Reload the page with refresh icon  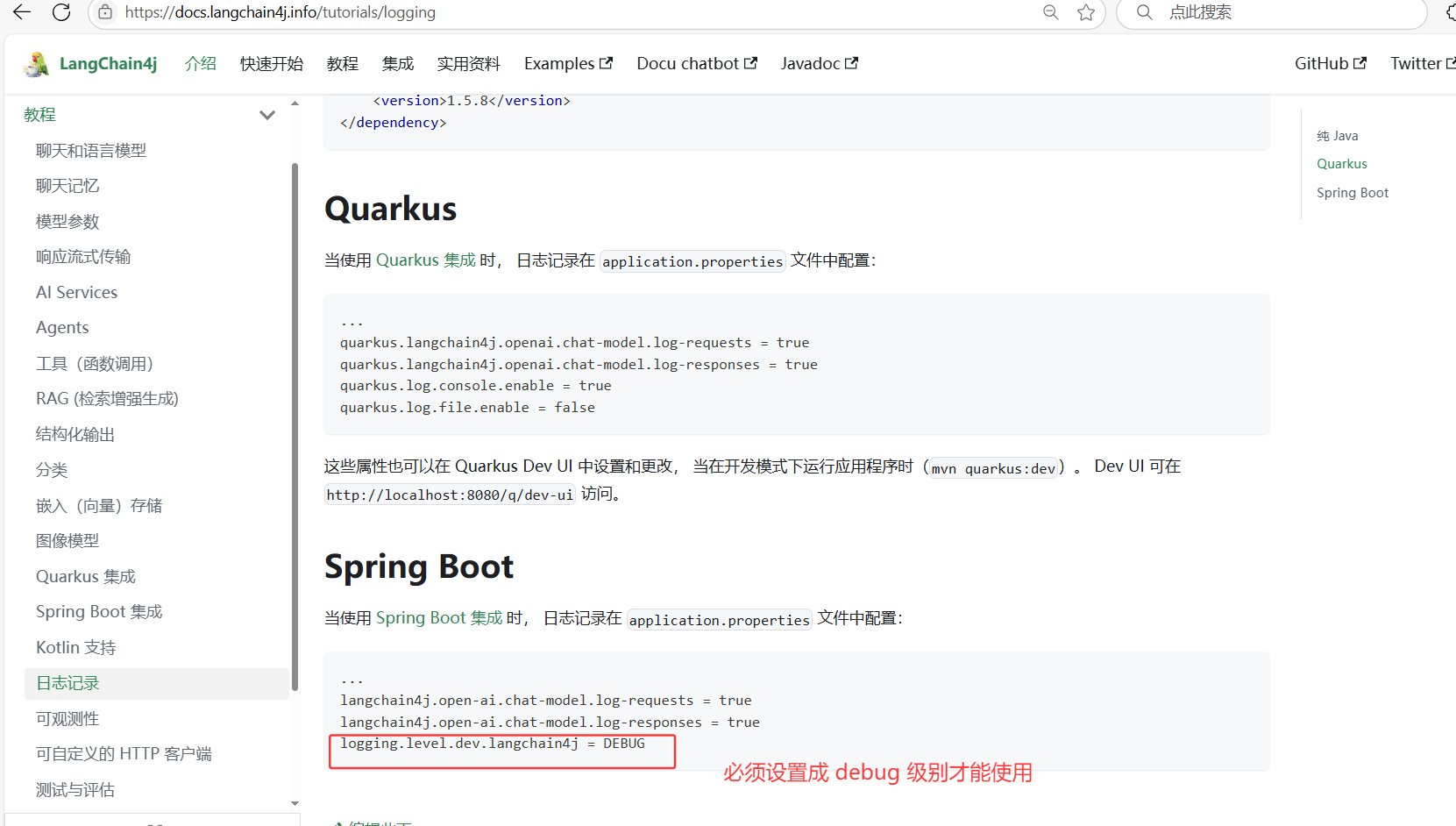pos(61,12)
